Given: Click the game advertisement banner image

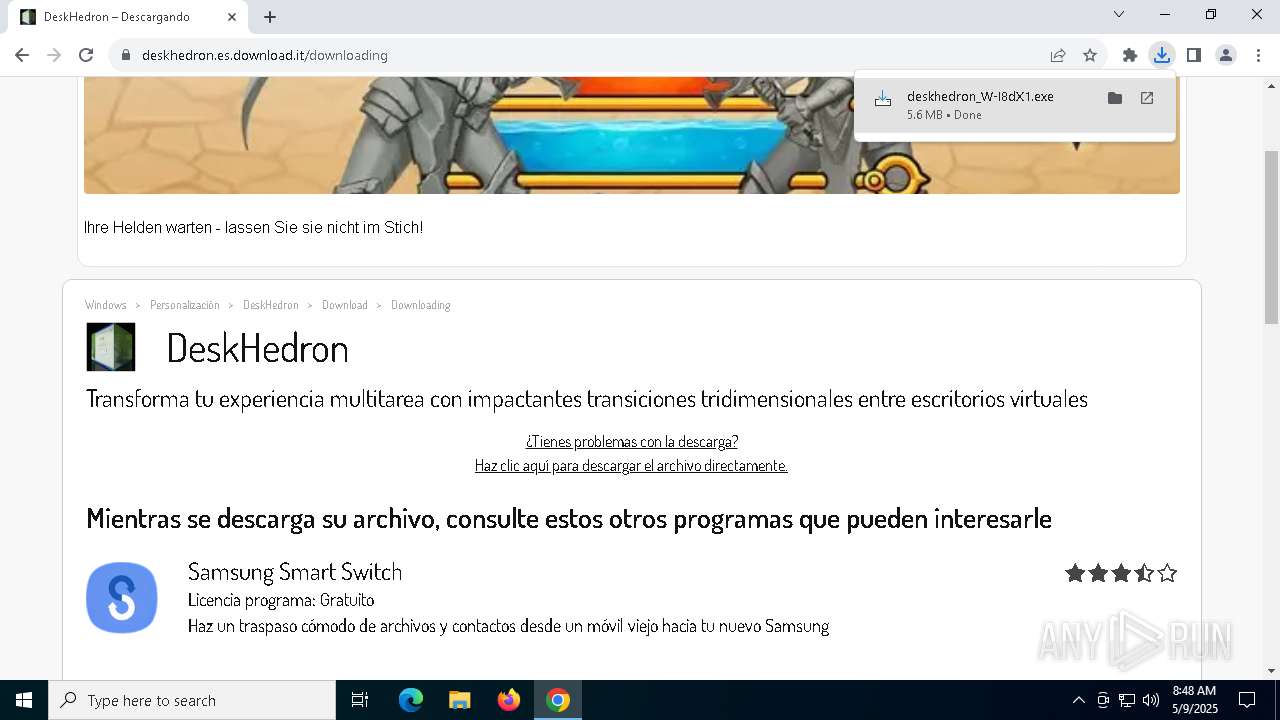Looking at the screenshot, I should (x=632, y=135).
